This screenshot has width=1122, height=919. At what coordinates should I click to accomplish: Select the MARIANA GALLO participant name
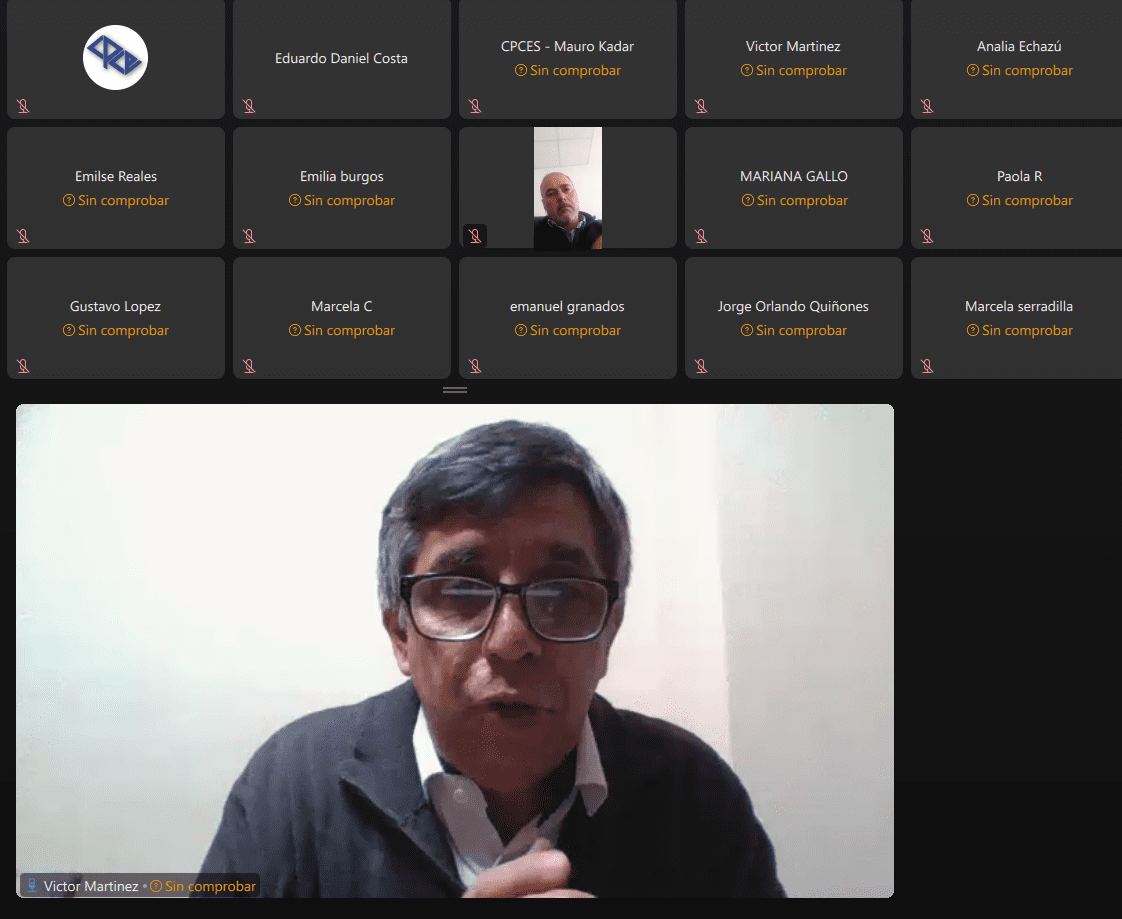[x=794, y=177]
